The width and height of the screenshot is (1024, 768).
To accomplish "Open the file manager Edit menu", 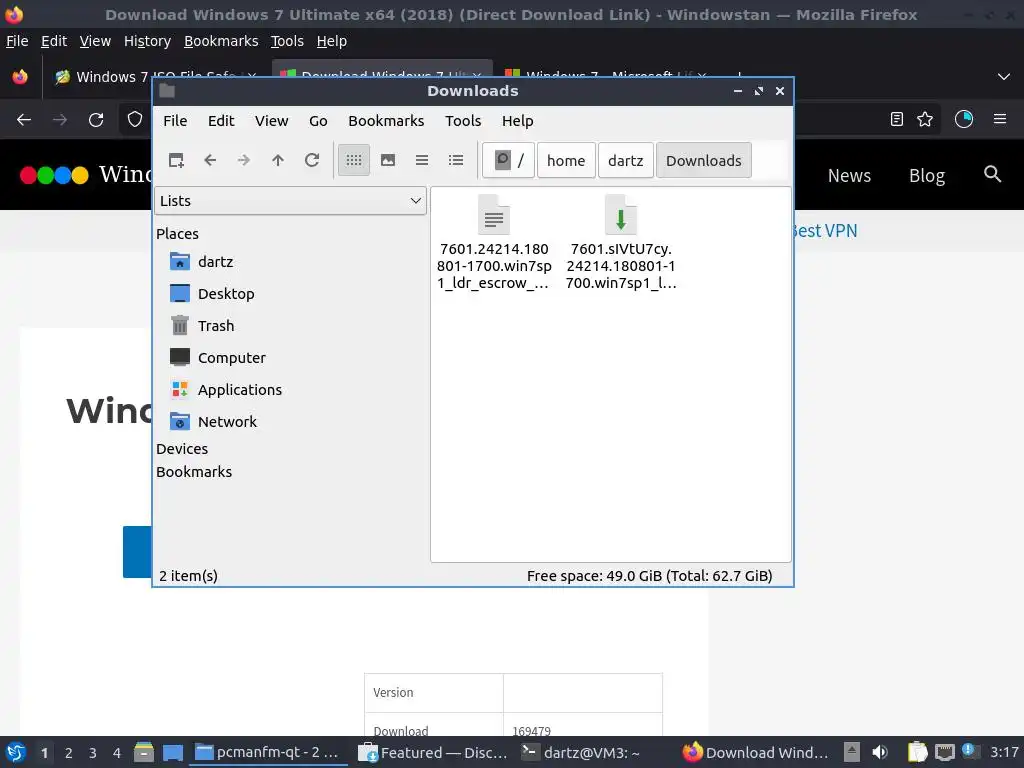I will coord(221,121).
